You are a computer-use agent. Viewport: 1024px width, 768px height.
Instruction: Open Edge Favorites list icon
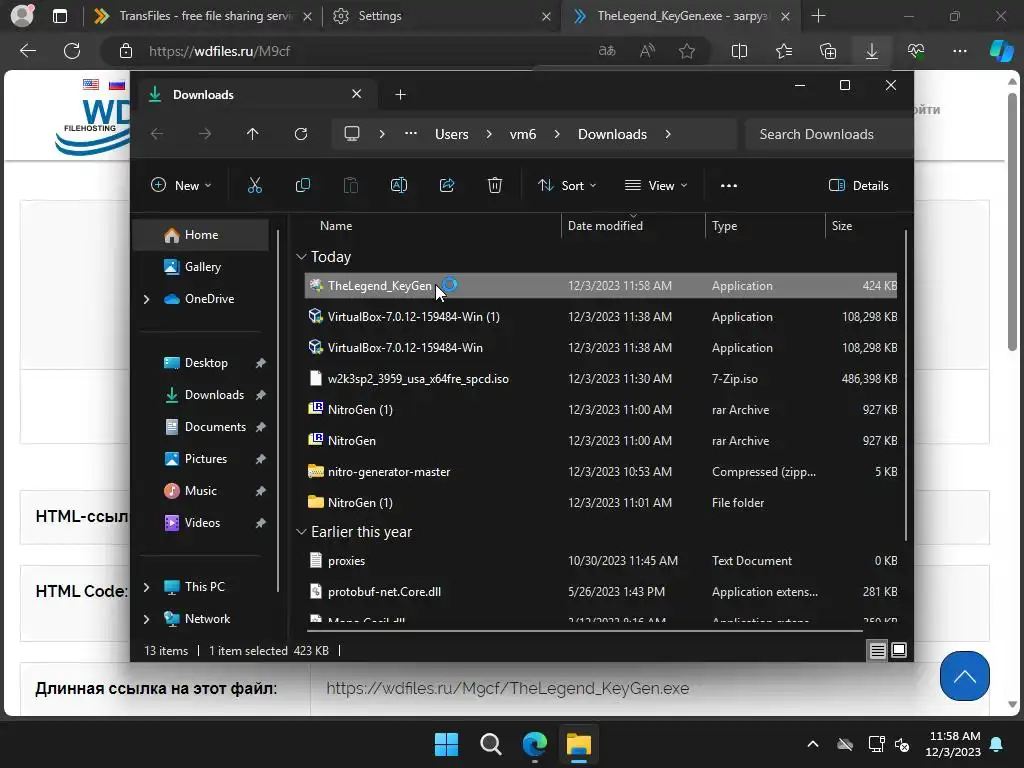coord(784,51)
